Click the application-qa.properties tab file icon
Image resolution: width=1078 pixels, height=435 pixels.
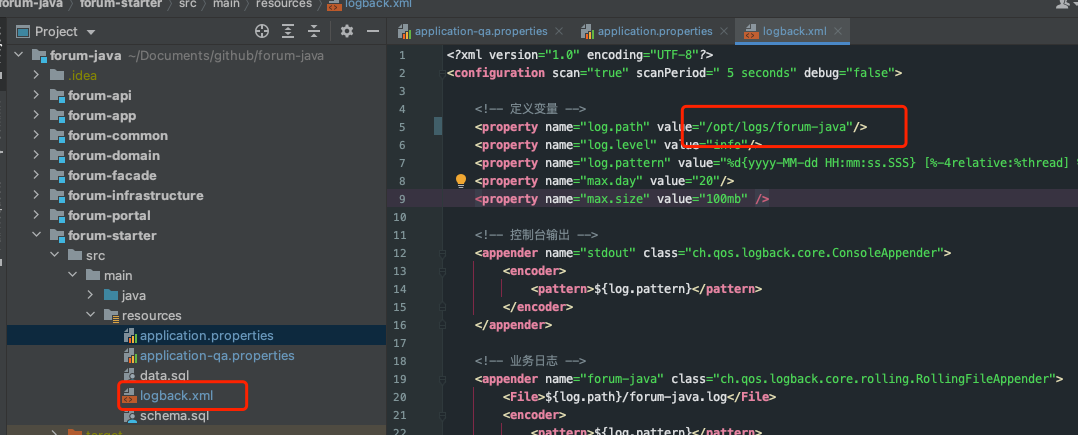click(405, 31)
